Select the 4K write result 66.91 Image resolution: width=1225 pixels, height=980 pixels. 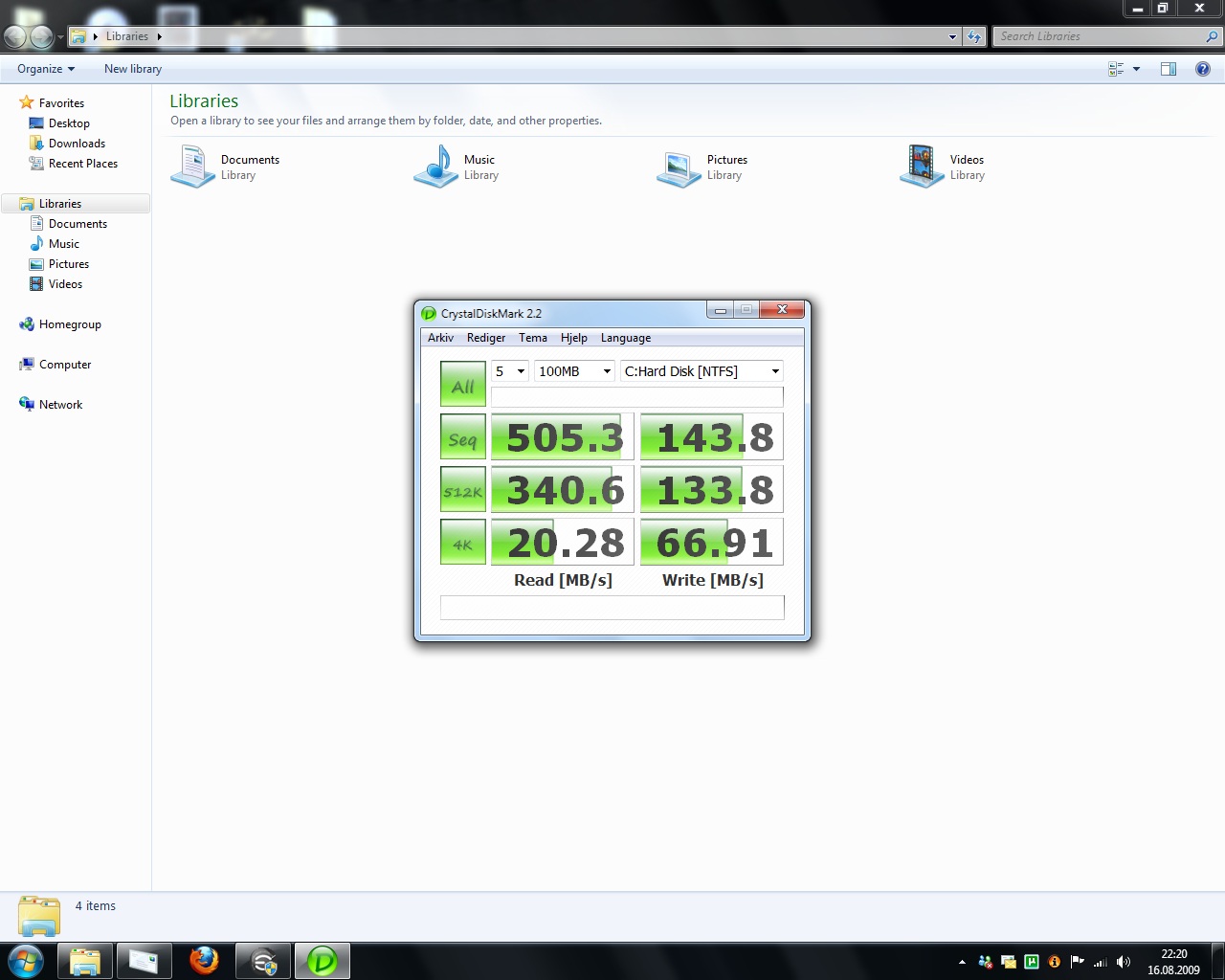712,542
